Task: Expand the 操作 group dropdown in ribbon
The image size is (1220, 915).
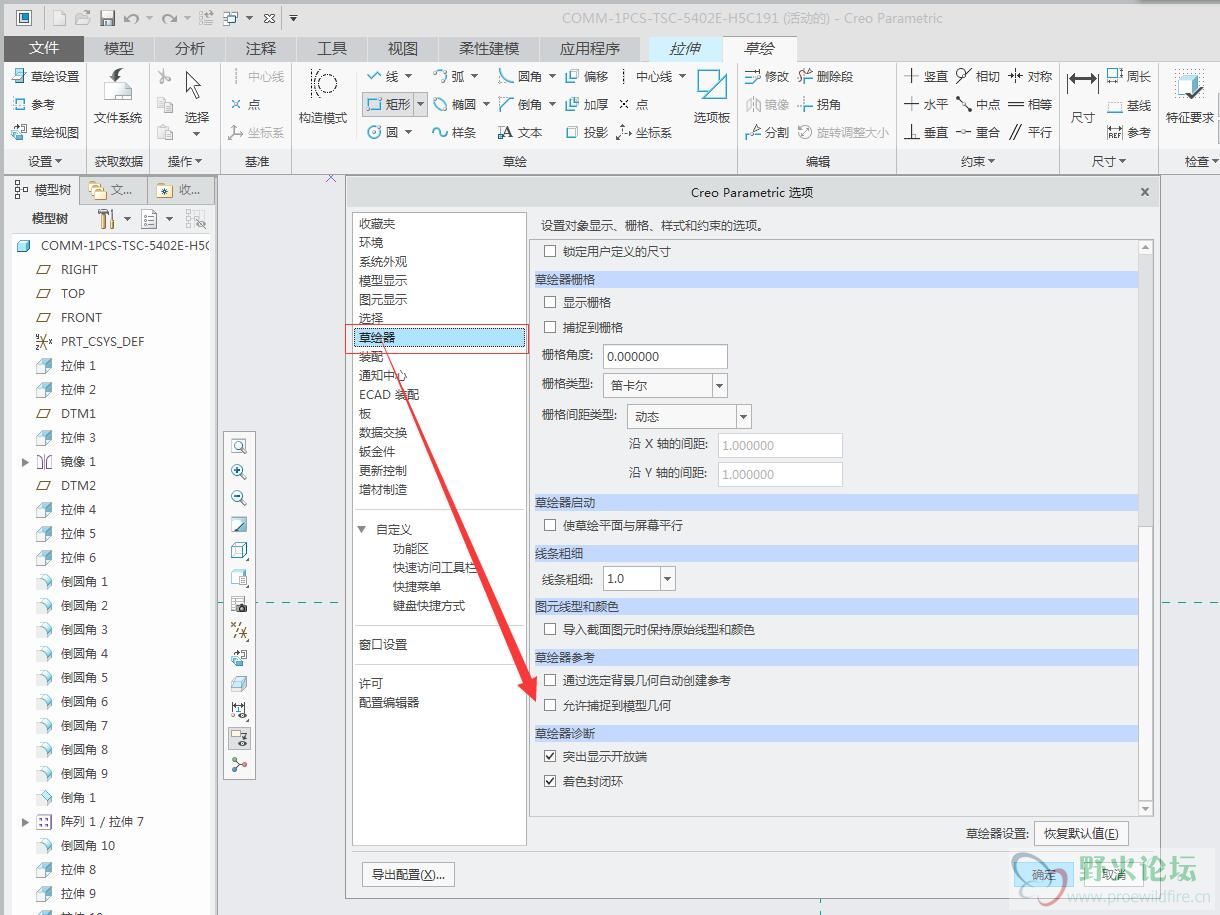Action: pos(184,161)
